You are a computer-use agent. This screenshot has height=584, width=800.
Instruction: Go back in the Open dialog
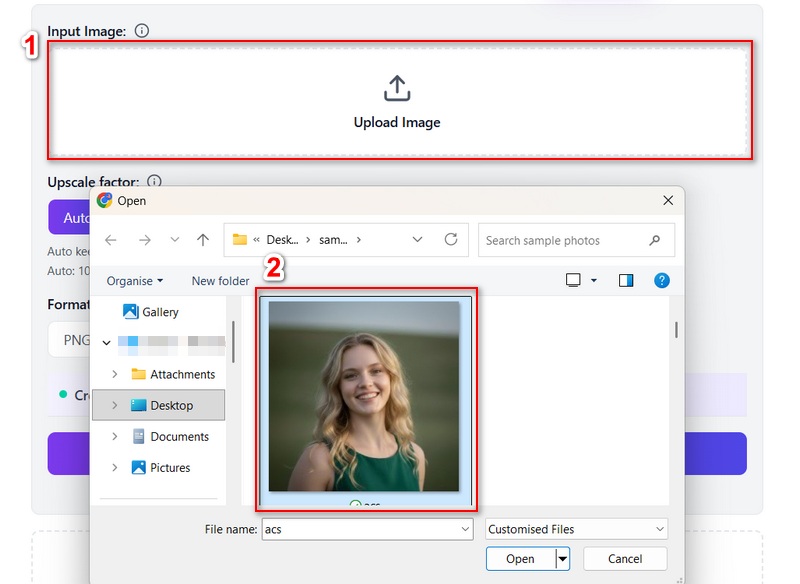[111, 240]
